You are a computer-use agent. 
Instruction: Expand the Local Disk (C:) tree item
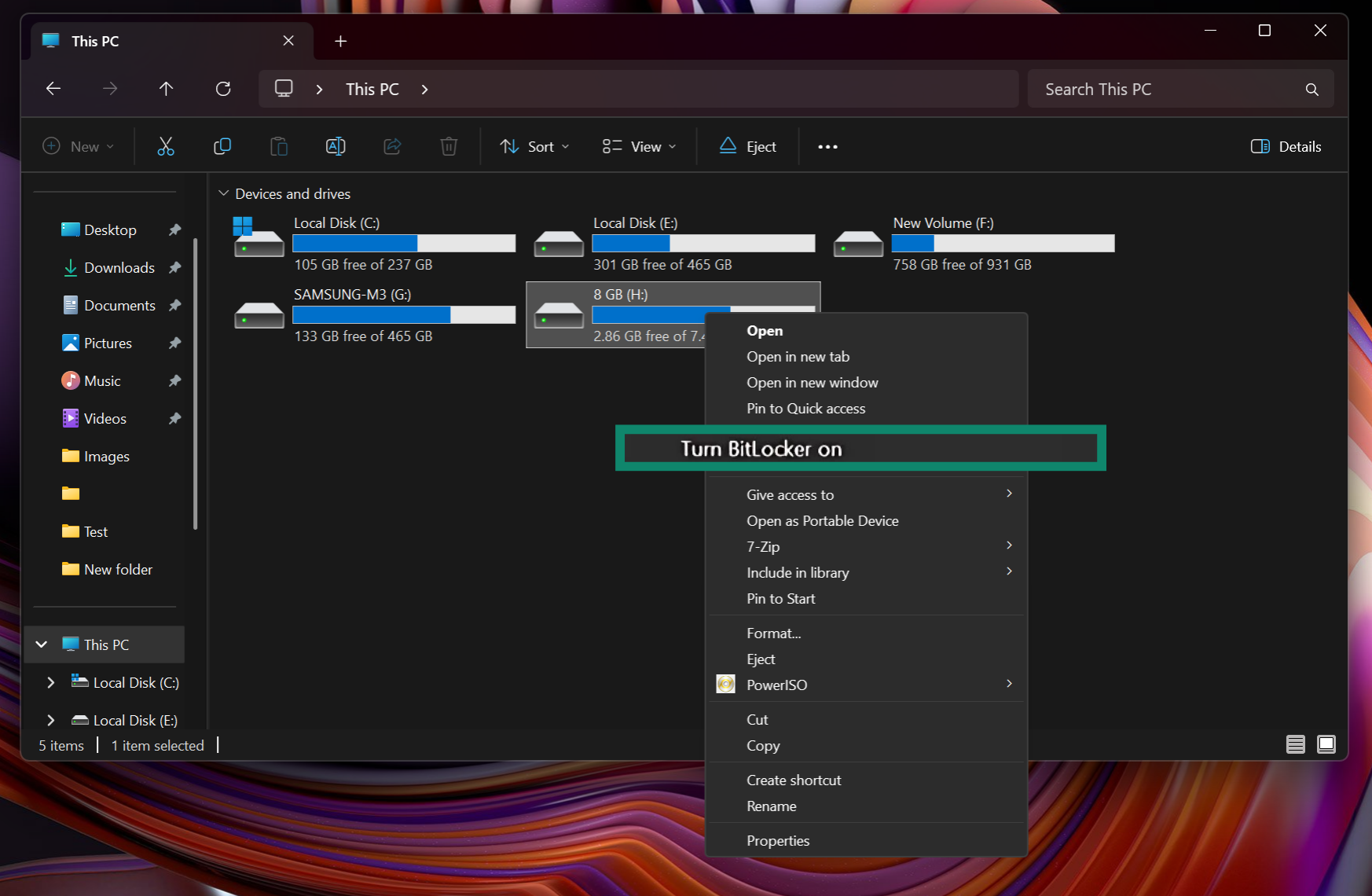pos(50,682)
